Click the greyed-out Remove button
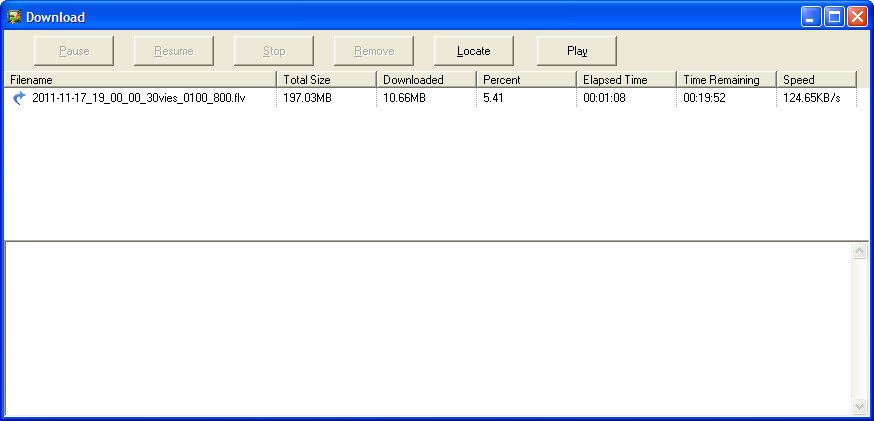Viewport: 874px width, 421px height. tap(374, 51)
